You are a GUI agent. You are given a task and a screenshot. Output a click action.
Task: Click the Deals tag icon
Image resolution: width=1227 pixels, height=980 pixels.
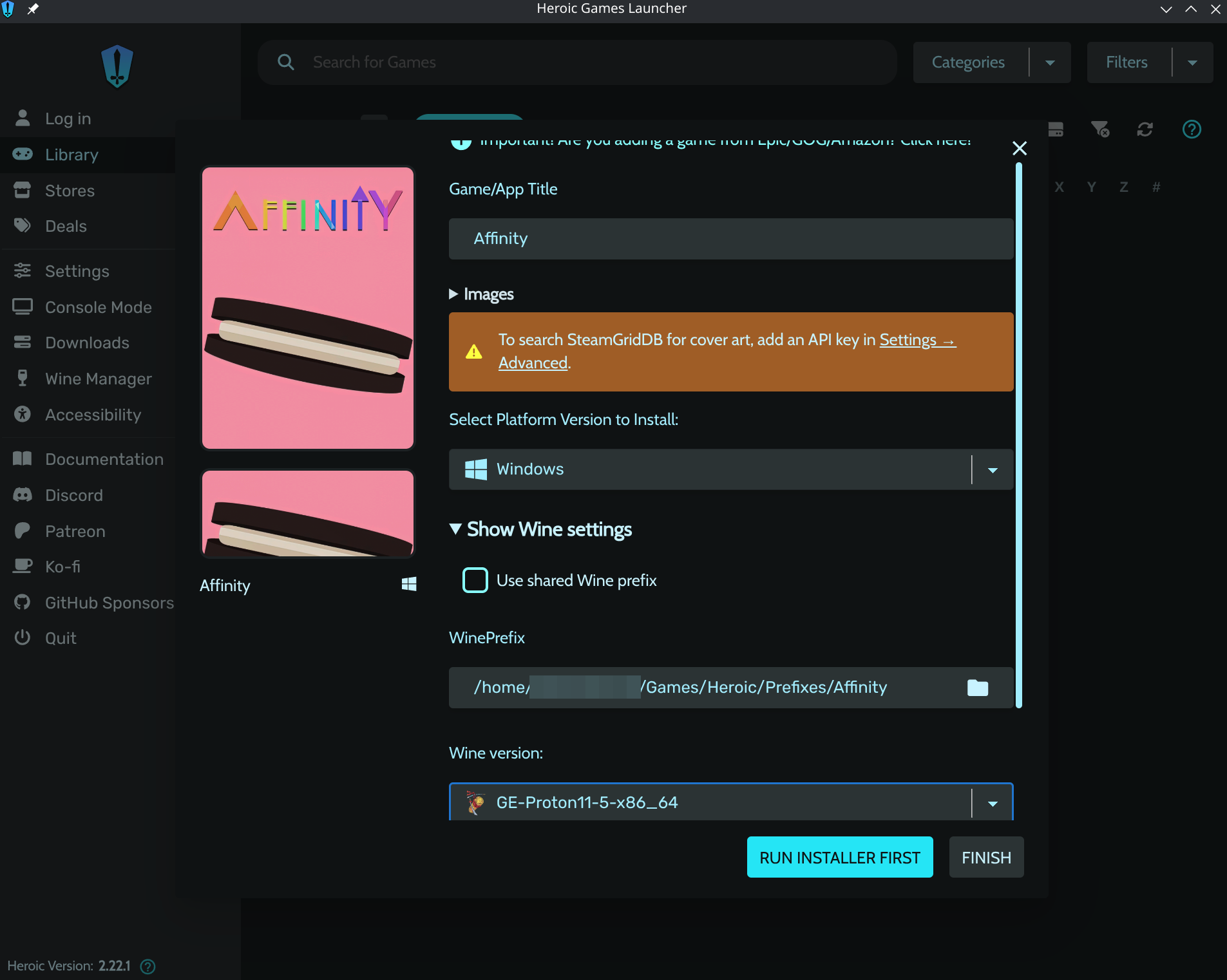click(x=23, y=225)
